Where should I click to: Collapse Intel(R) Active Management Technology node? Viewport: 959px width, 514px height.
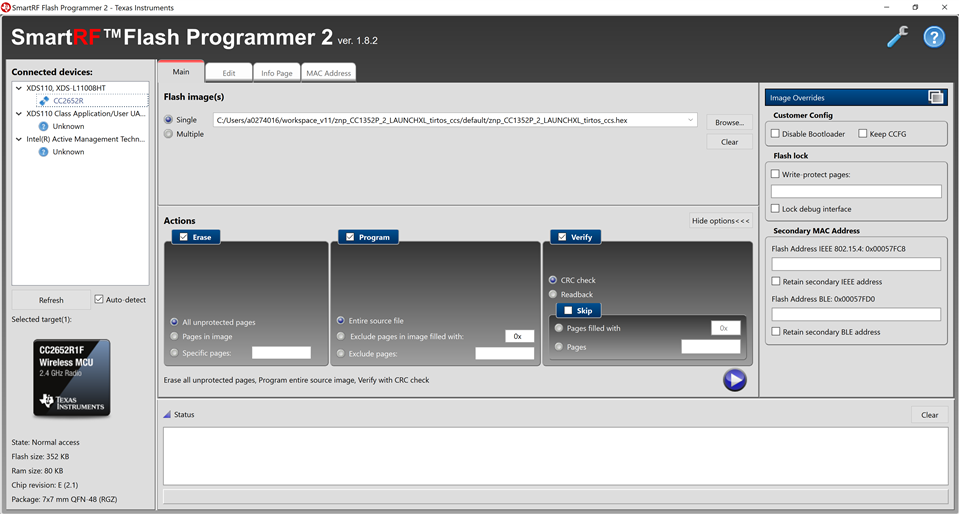(19, 139)
